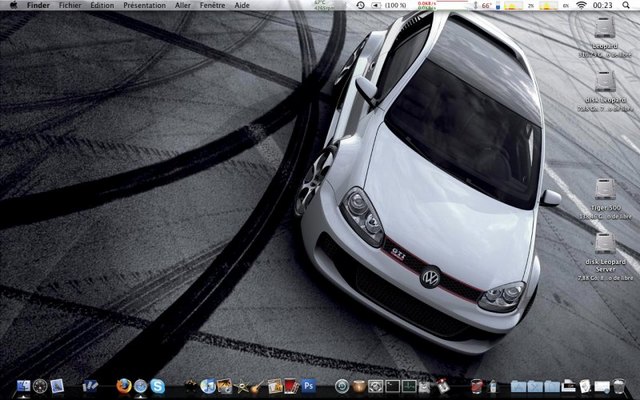
Task: Select the Tiger HDD desktop drive
Action: click(x=604, y=190)
